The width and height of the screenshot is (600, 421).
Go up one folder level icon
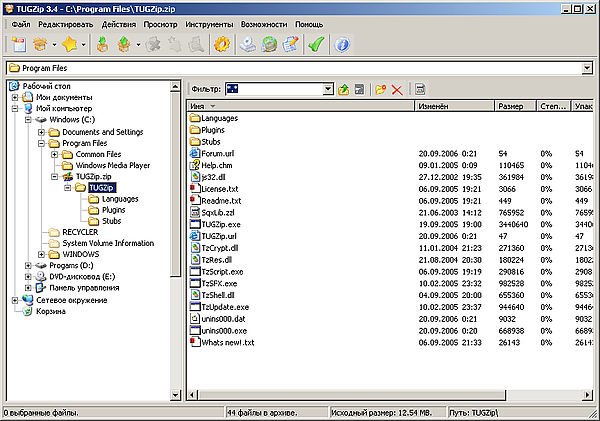344,90
